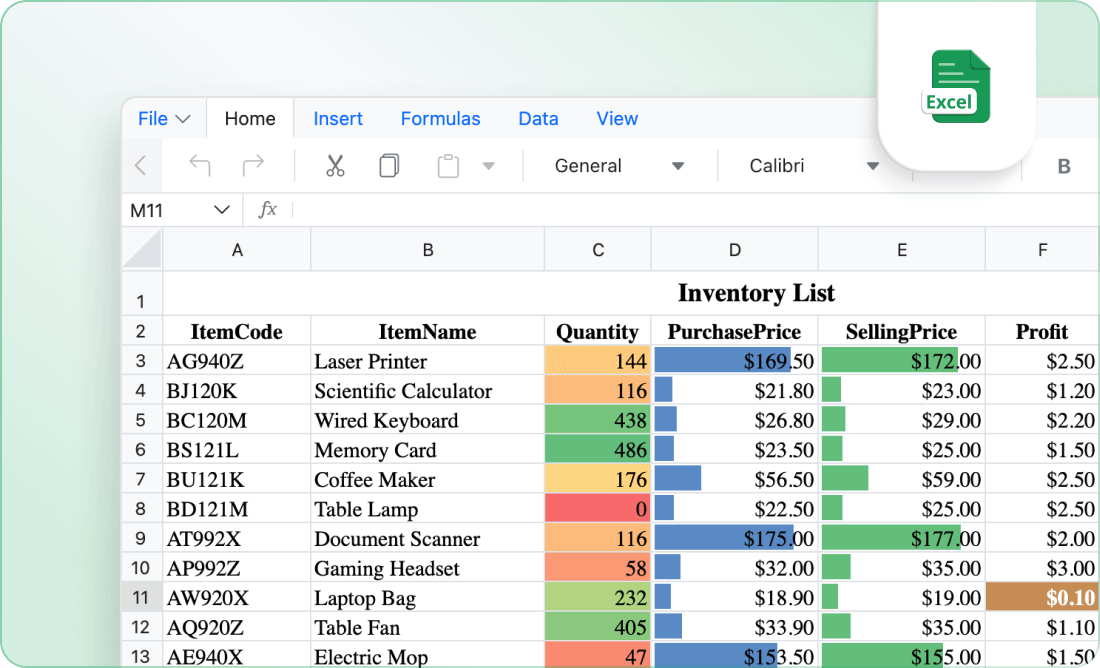Viewport: 1100px width, 668px height.
Task: Click the back navigation chevron icon
Action: pos(141,165)
